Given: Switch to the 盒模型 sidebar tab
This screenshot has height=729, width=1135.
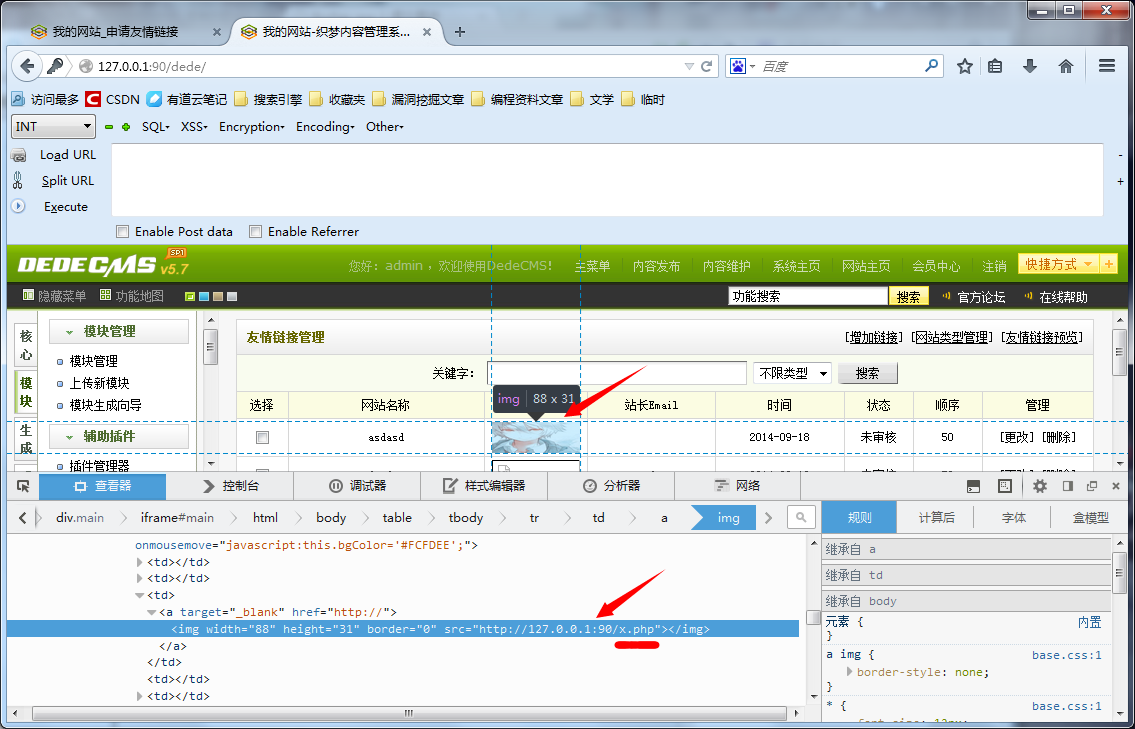Looking at the screenshot, I should click(1090, 518).
